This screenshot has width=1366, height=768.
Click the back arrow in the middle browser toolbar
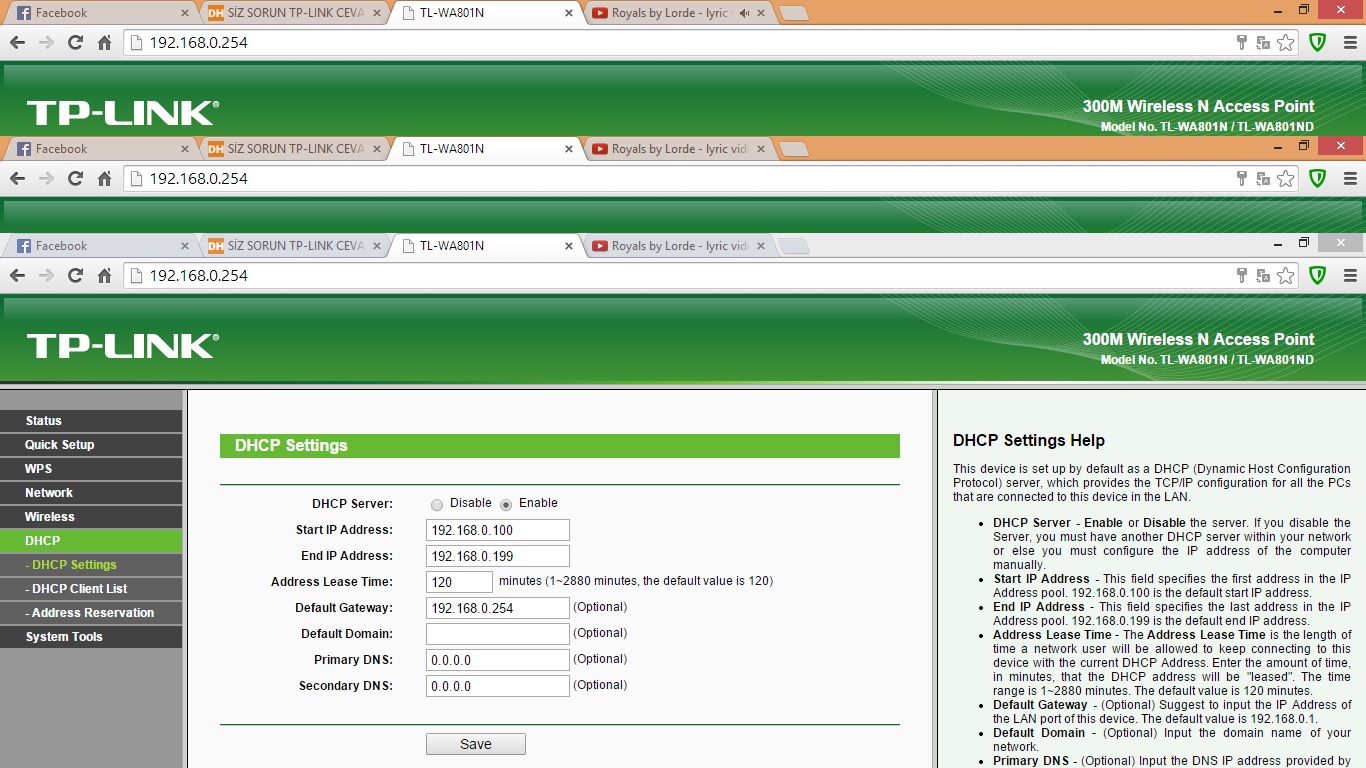click(17, 179)
